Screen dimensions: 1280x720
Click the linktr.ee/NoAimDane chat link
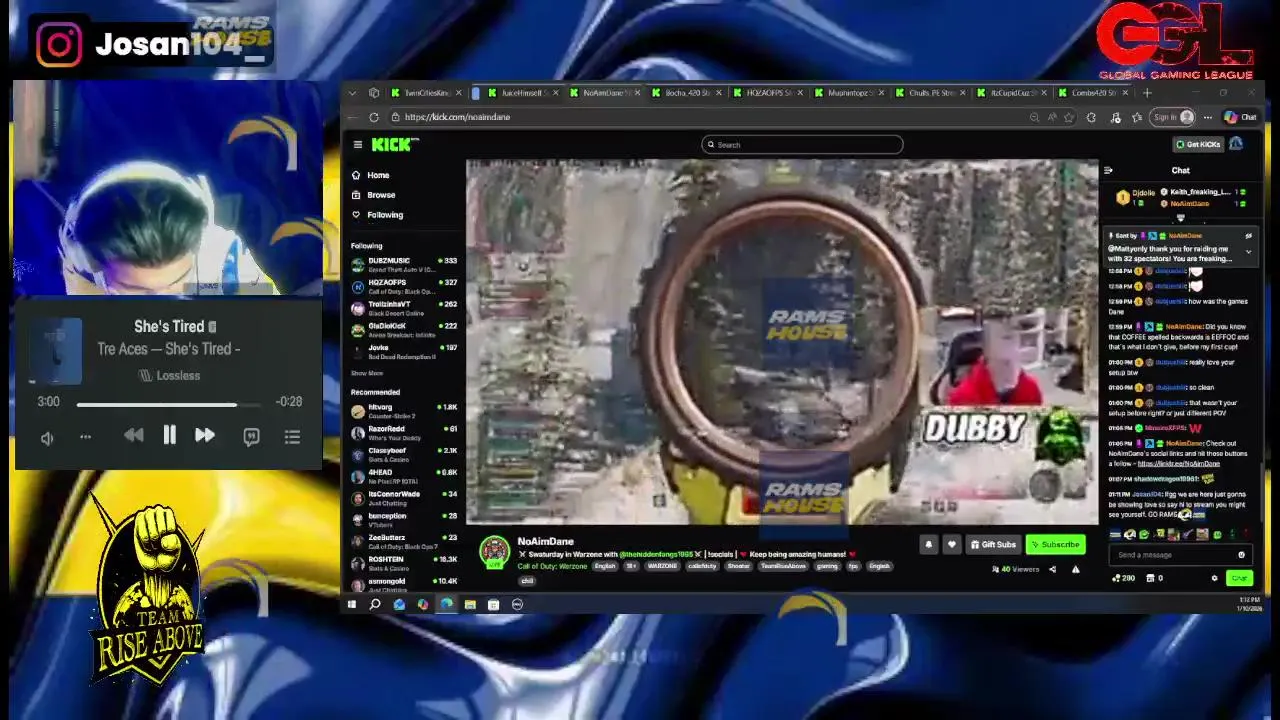pyautogui.click(x=1178, y=464)
